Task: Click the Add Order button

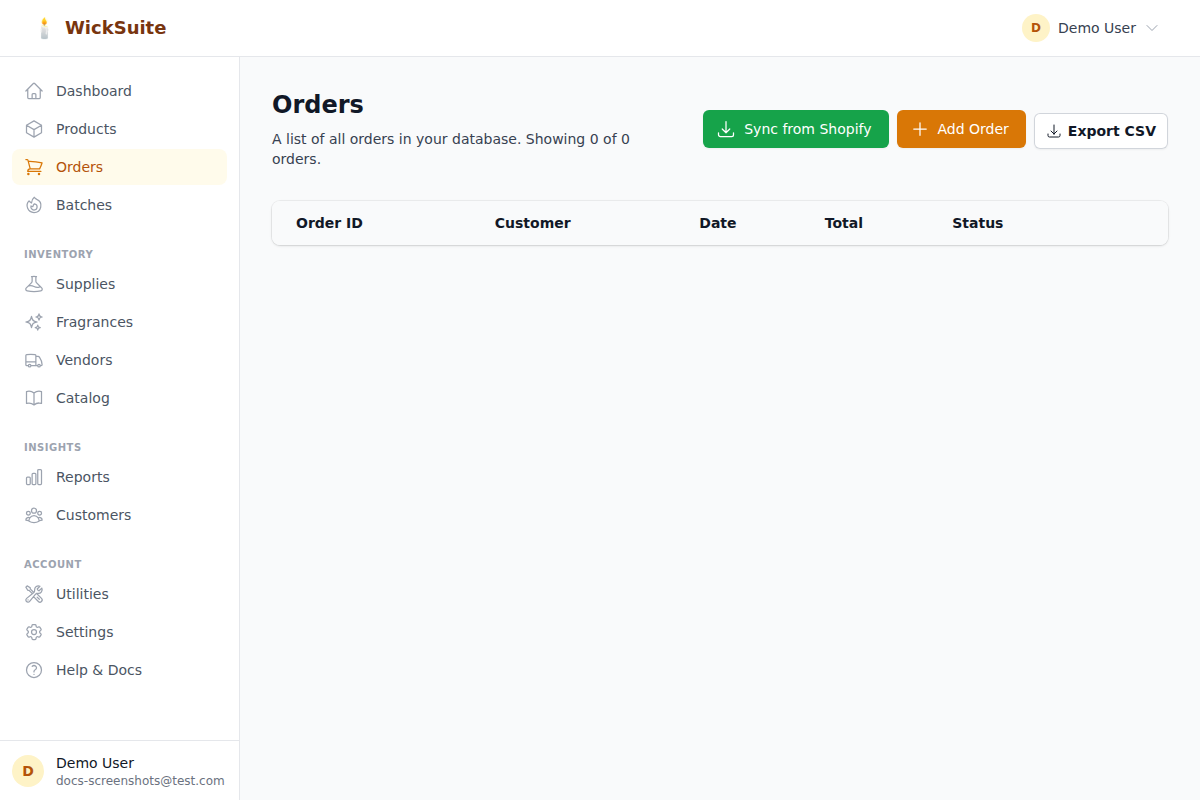Action: (960, 128)
